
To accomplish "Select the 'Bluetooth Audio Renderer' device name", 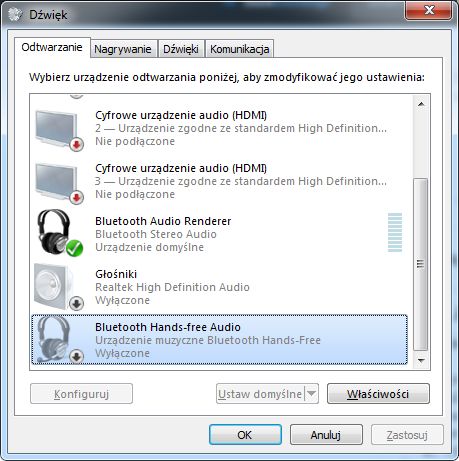I will click(163, 221).
